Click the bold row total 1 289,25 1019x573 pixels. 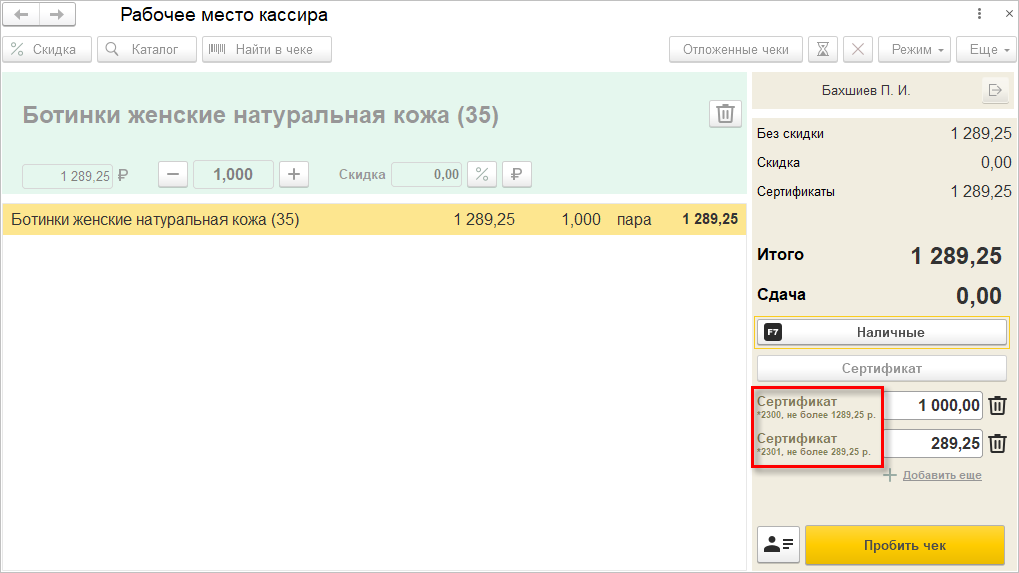coord(710,220)
